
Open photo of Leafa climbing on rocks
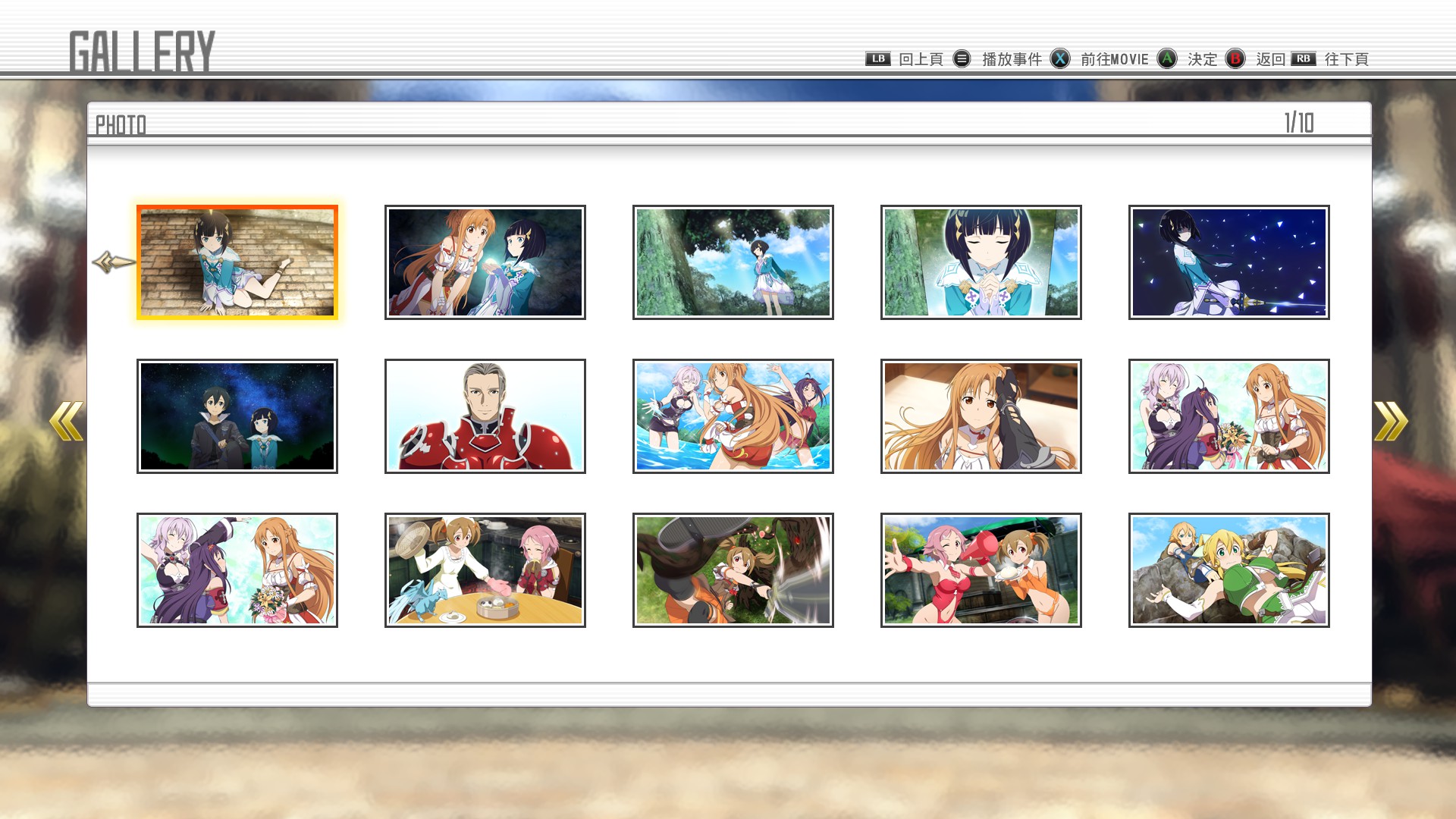pos(1229,570)
